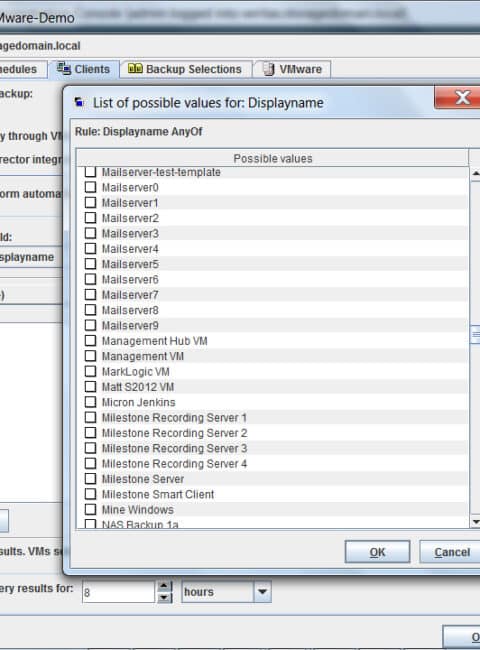Confirm the selection with OK
Viewport: 480px width, 650px height.
[x=377, y=552]
